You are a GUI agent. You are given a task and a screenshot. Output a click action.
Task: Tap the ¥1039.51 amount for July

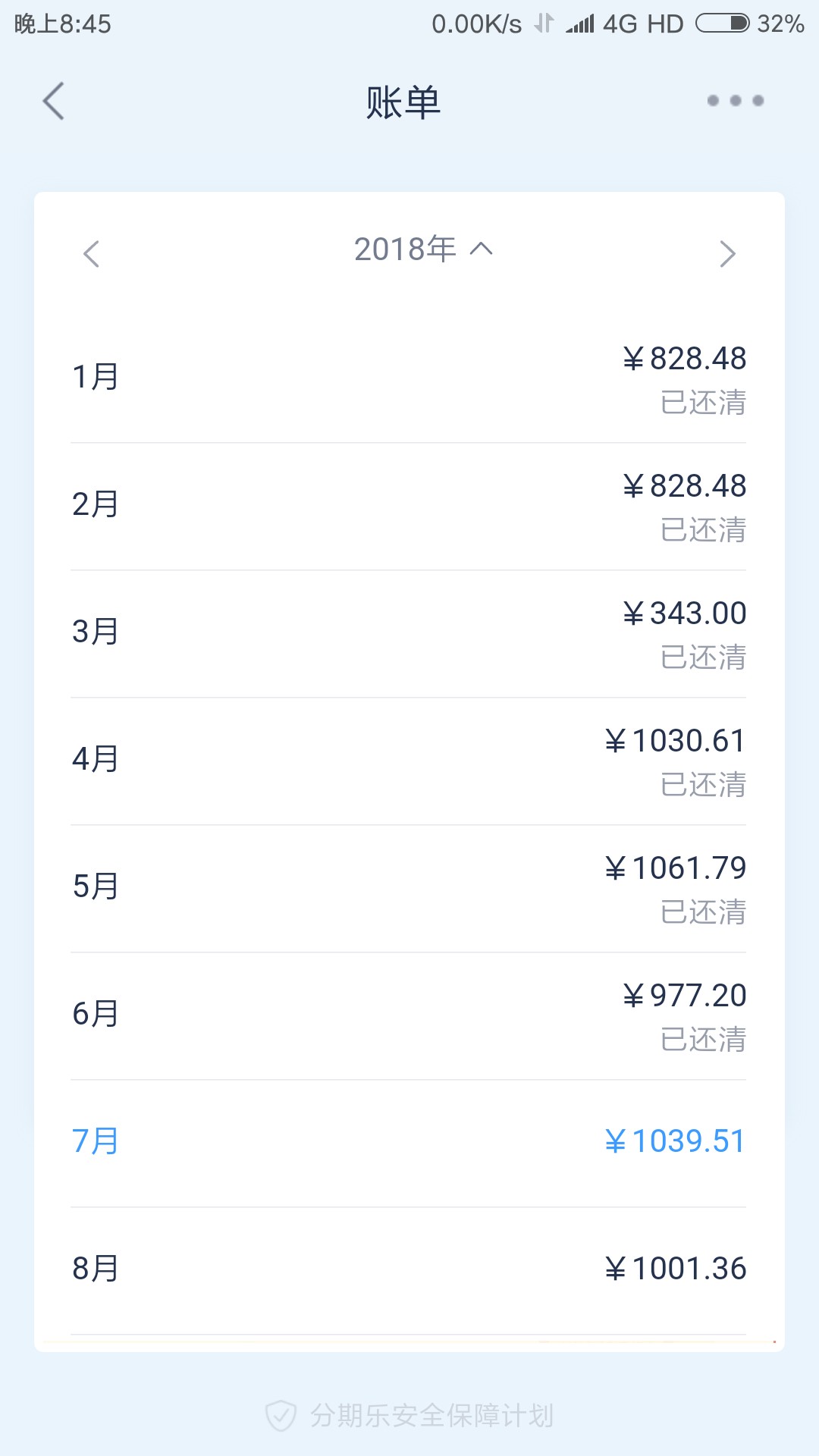(675, 1141)
